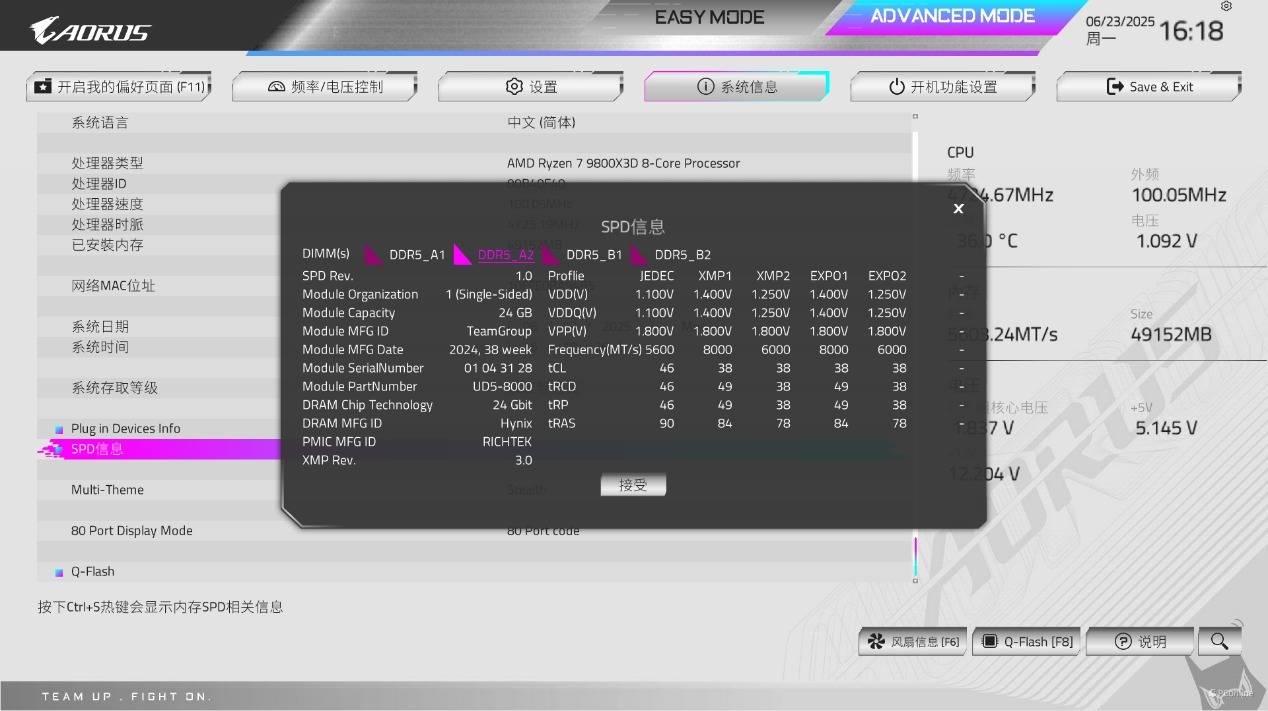Viewport: 1268px width, 711px height.
Task: Open the 设置 settings tab
Action: pyautogui.click(x=531, y=87)
